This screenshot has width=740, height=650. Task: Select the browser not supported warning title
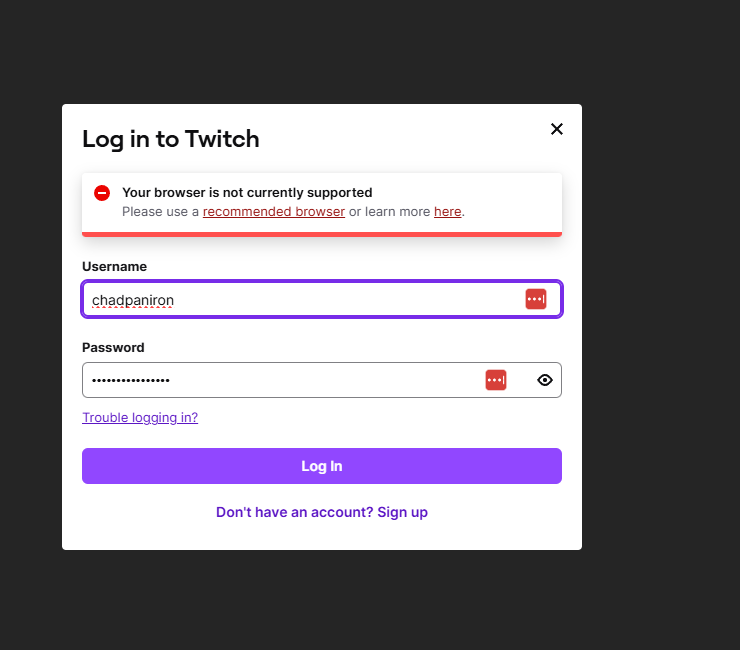coord(247,193)
